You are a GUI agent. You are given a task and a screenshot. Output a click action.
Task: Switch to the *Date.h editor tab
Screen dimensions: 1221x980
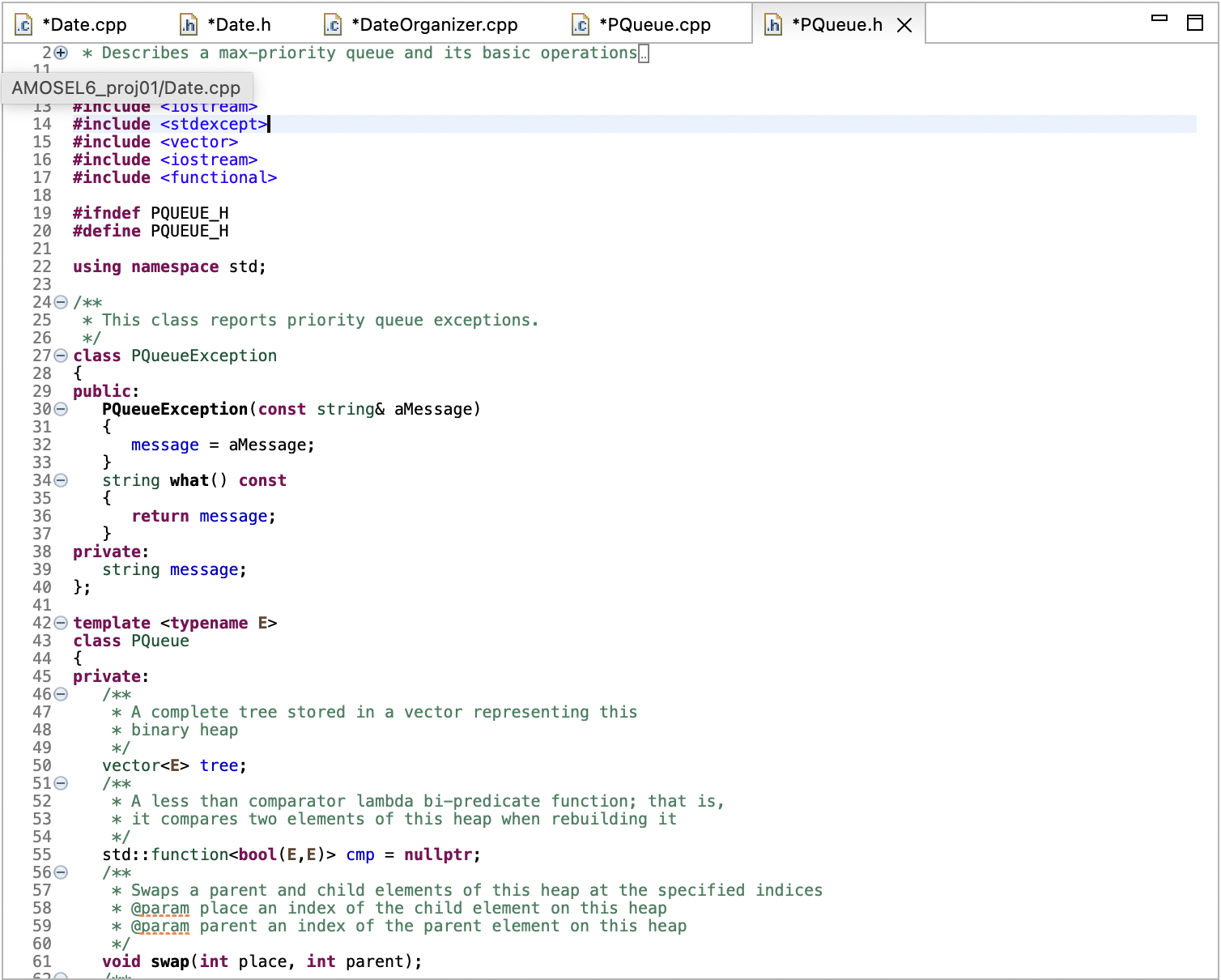225,24
